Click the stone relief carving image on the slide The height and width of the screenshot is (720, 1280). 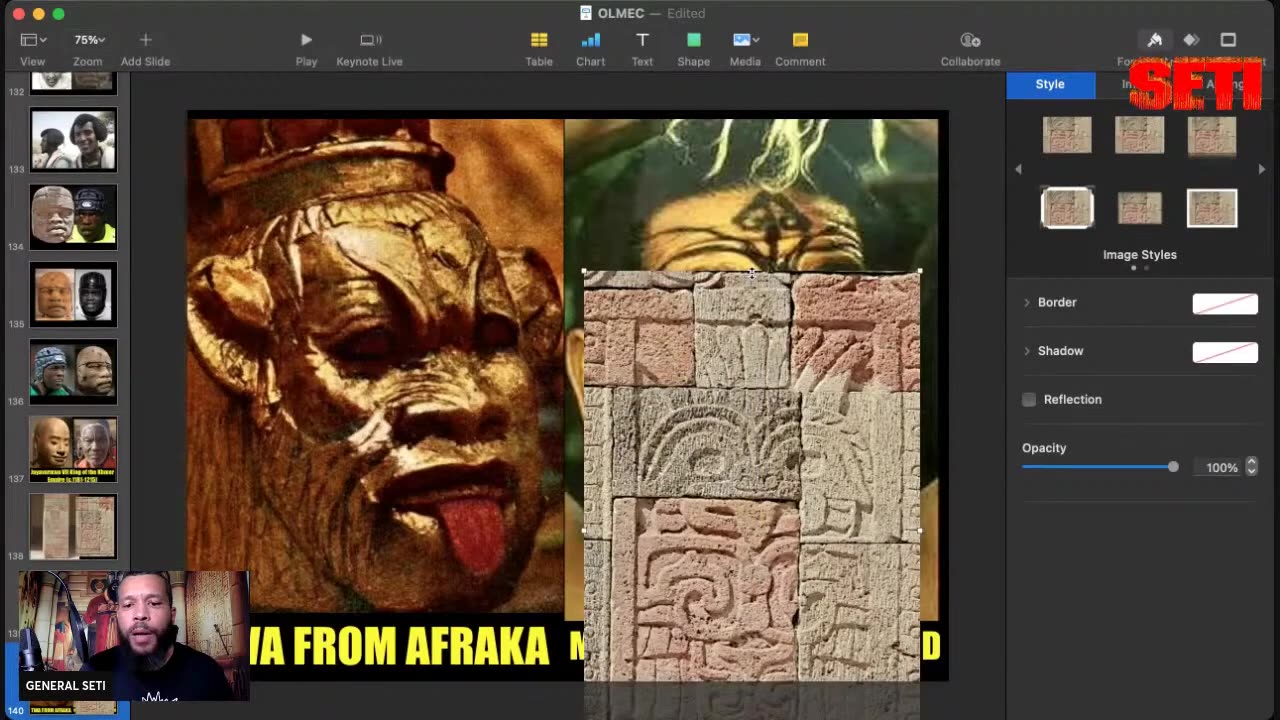pyautogui.click(x=751, y=475)
